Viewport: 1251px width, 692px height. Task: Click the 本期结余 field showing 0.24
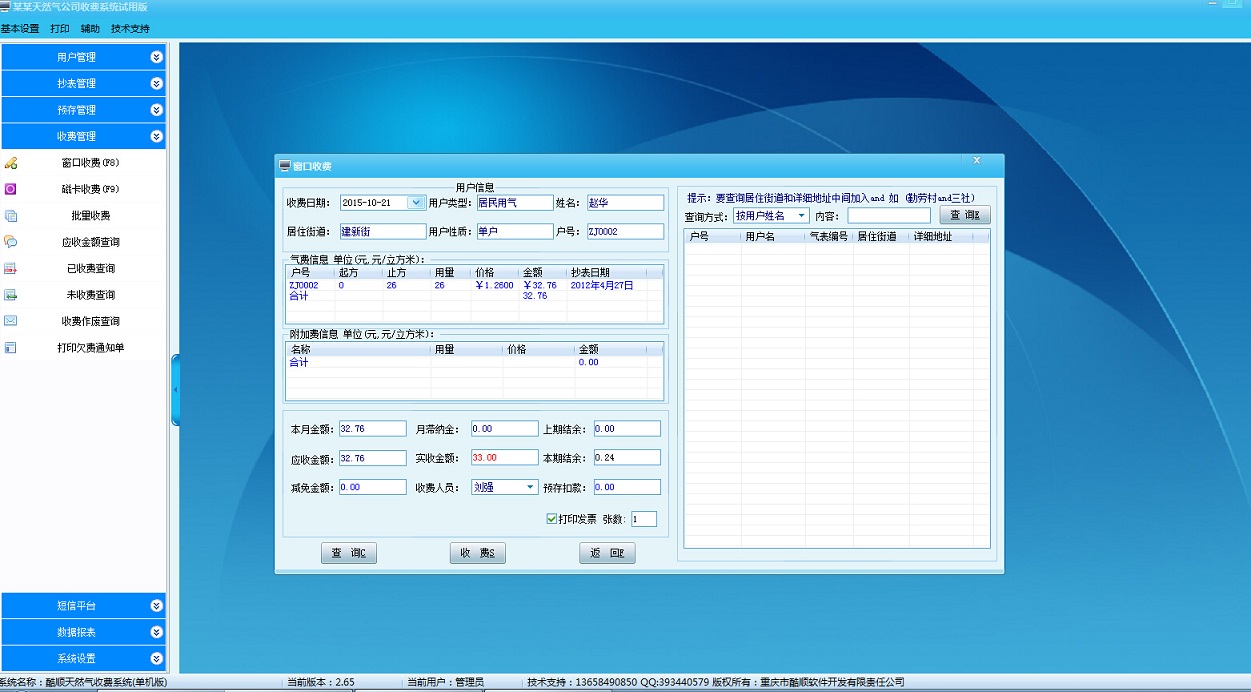[x=627, y=458]
